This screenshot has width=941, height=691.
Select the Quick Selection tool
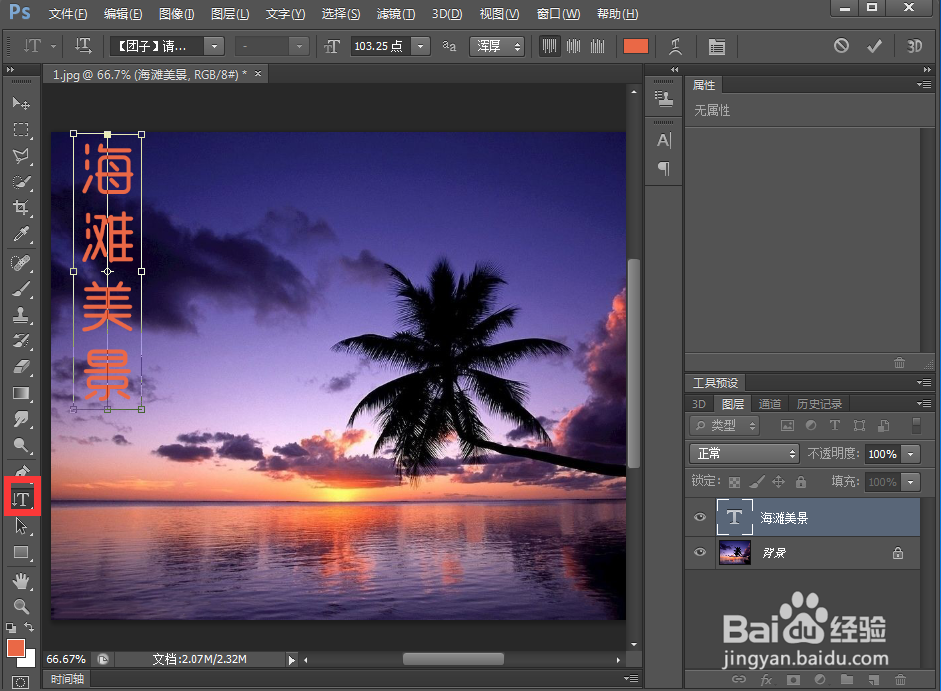pyautogui.click(x=21, y=182)
